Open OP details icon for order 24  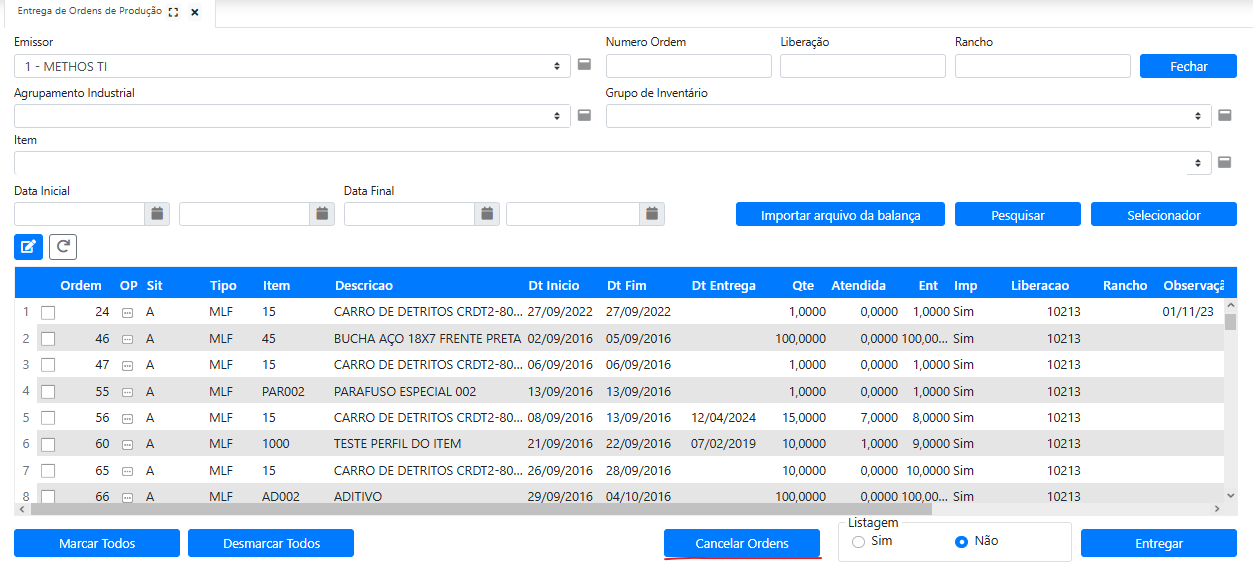coord(127,313)
